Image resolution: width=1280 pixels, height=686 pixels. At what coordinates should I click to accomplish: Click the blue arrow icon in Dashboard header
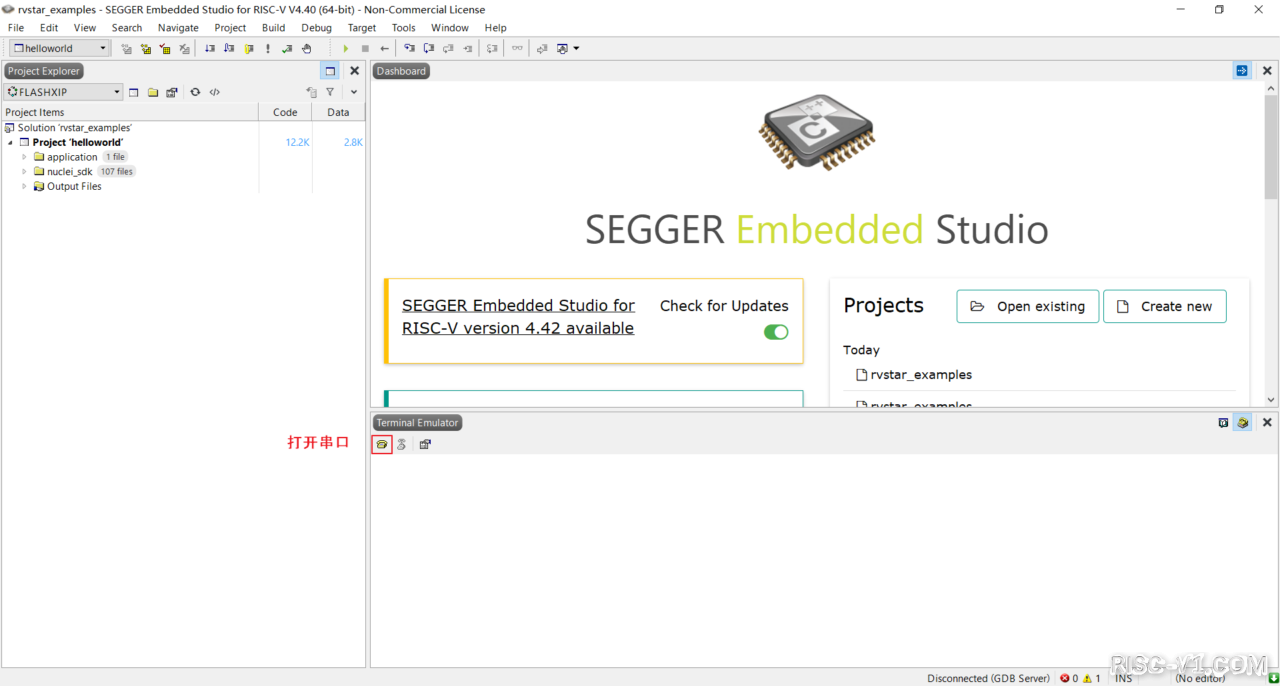click(x=1241, y=71)
